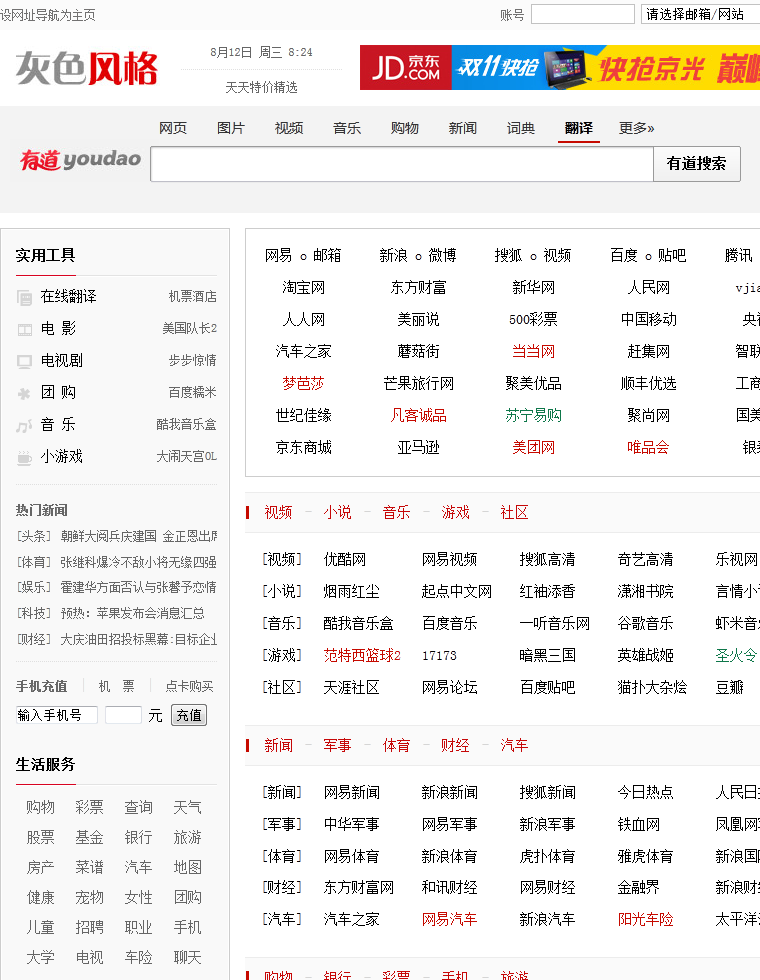Click the 小说 category heading
The width and height of the screenshot is (760, 980).
tap(338, 512)
